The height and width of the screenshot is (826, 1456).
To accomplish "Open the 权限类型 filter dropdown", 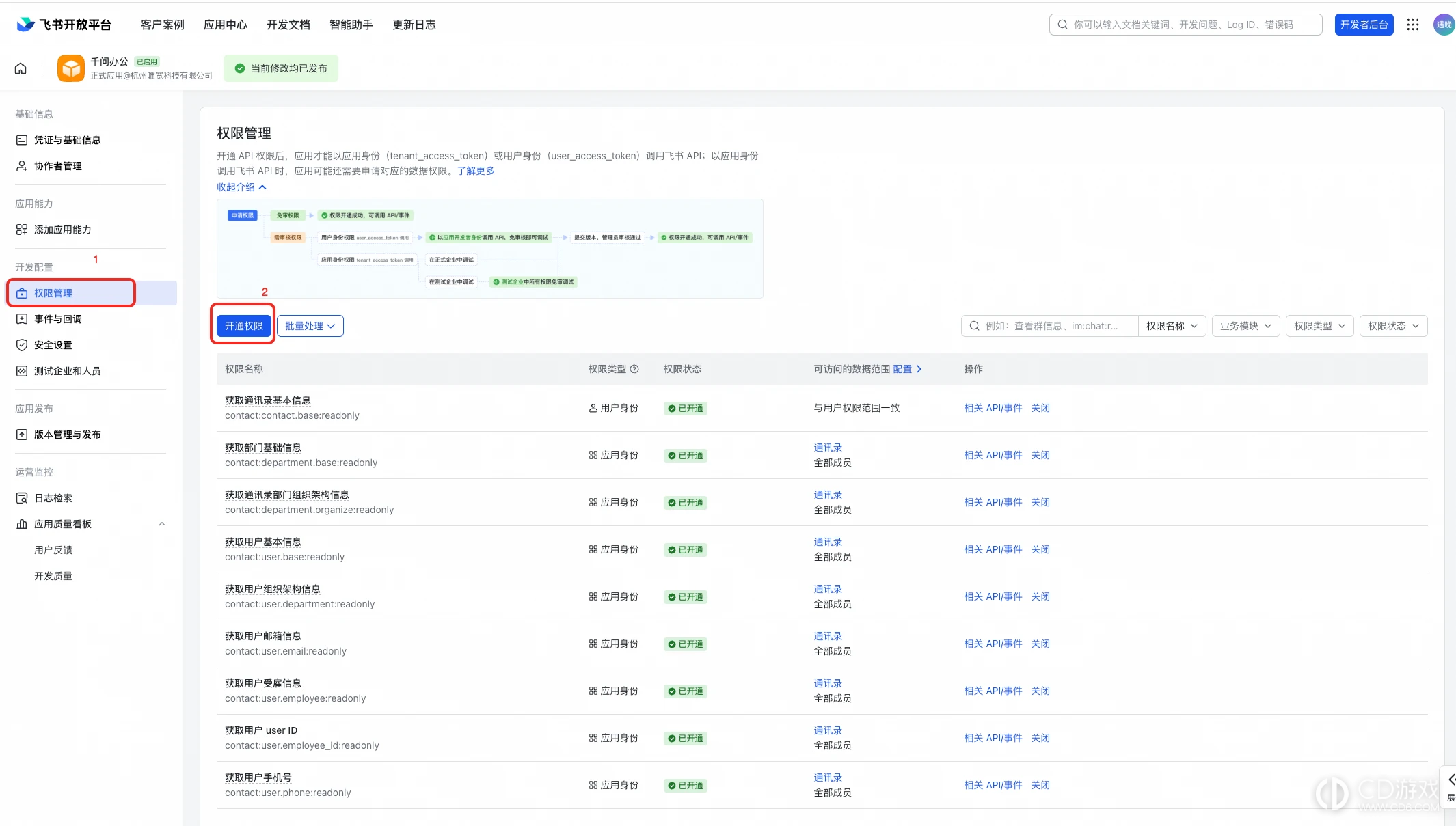I will tap(1319, 326).
